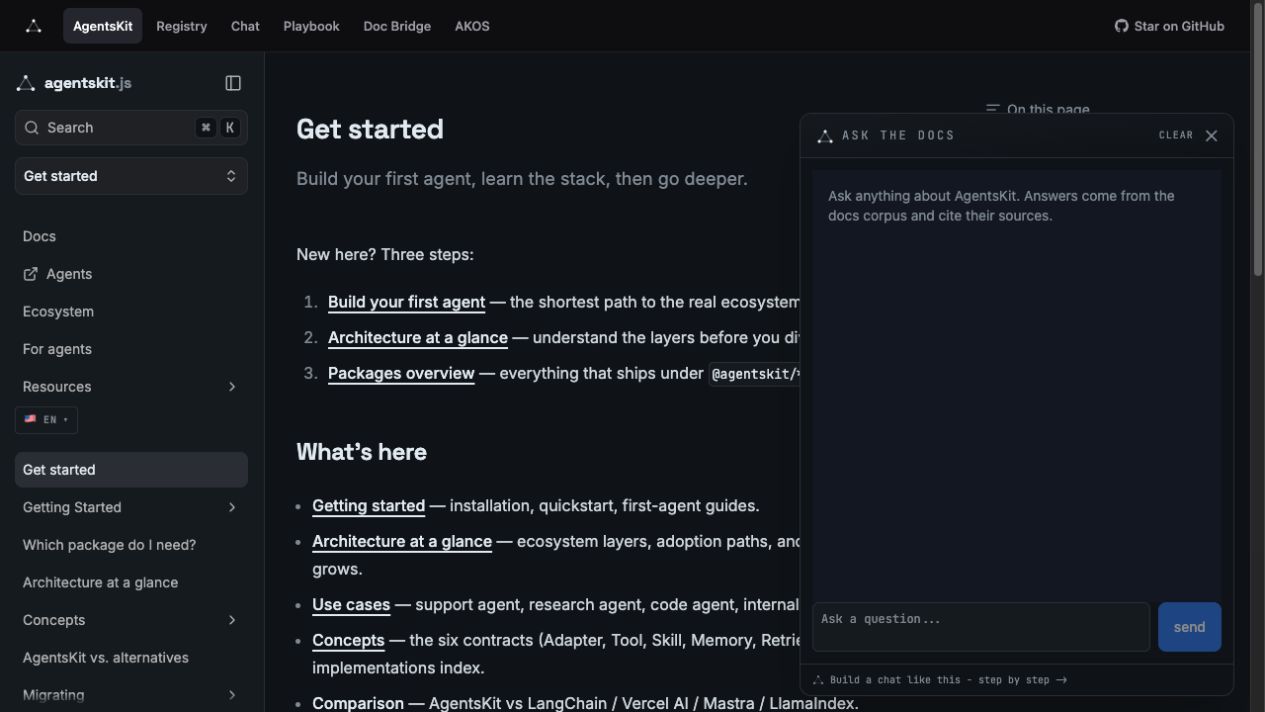This screenshot has width=1265, height=712.
Task: Open the Doc Bridge top nav item
Action: pos(397,26)
